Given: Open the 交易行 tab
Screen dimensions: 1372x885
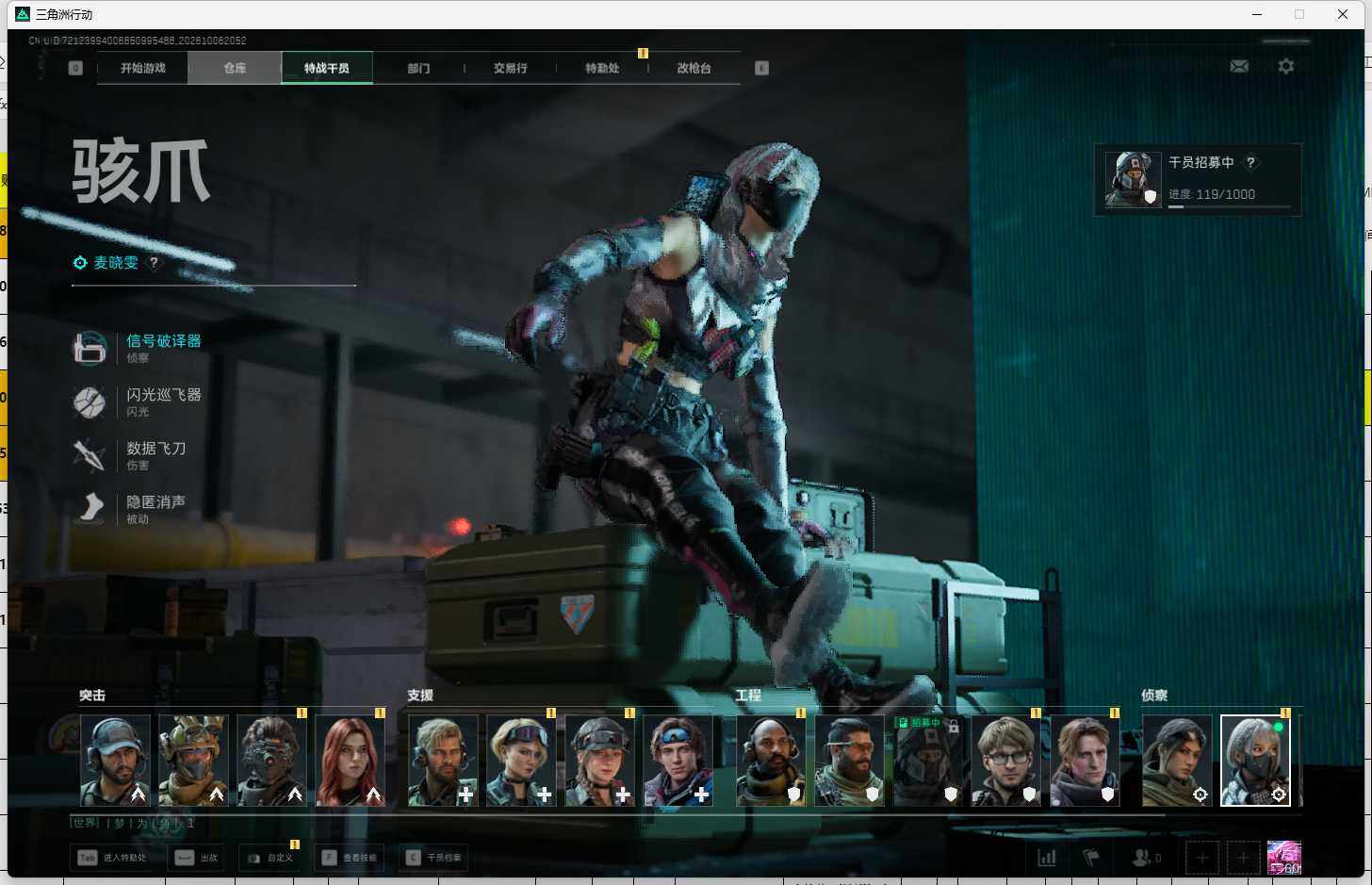Looking at the screenshot, I should (x=510, y=68).
